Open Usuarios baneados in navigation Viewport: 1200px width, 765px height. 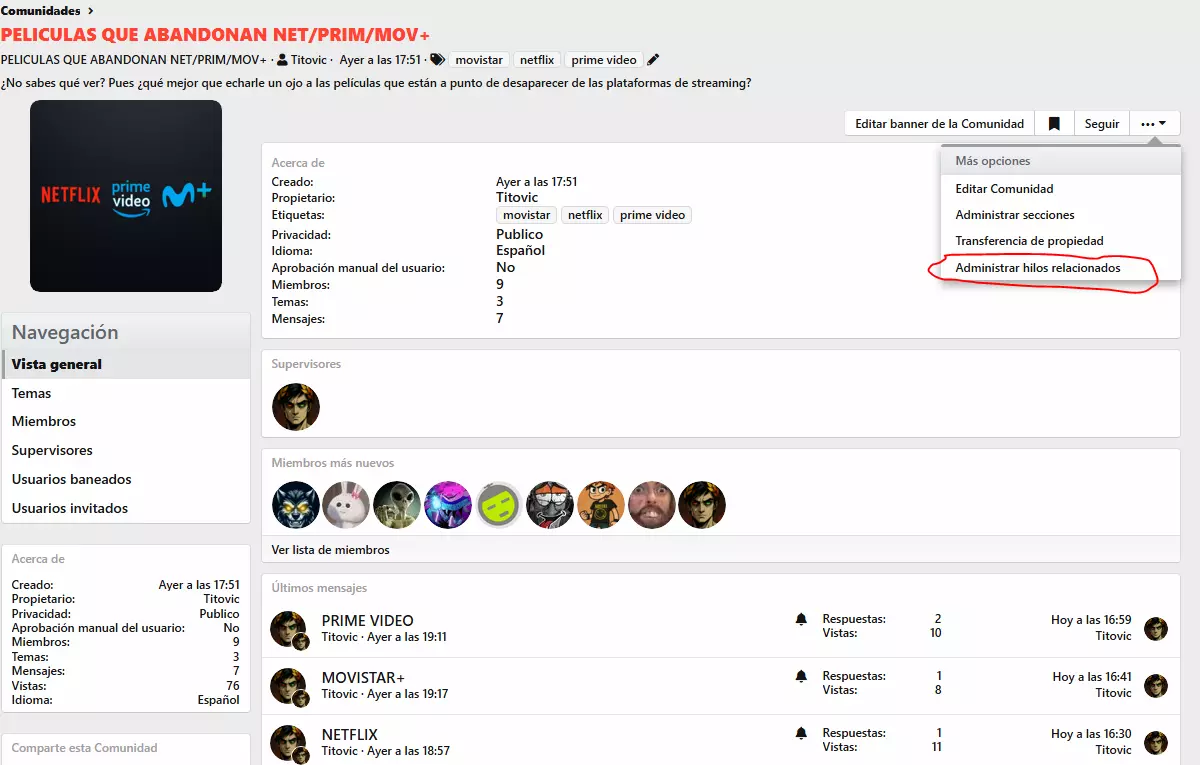[126, 479]
